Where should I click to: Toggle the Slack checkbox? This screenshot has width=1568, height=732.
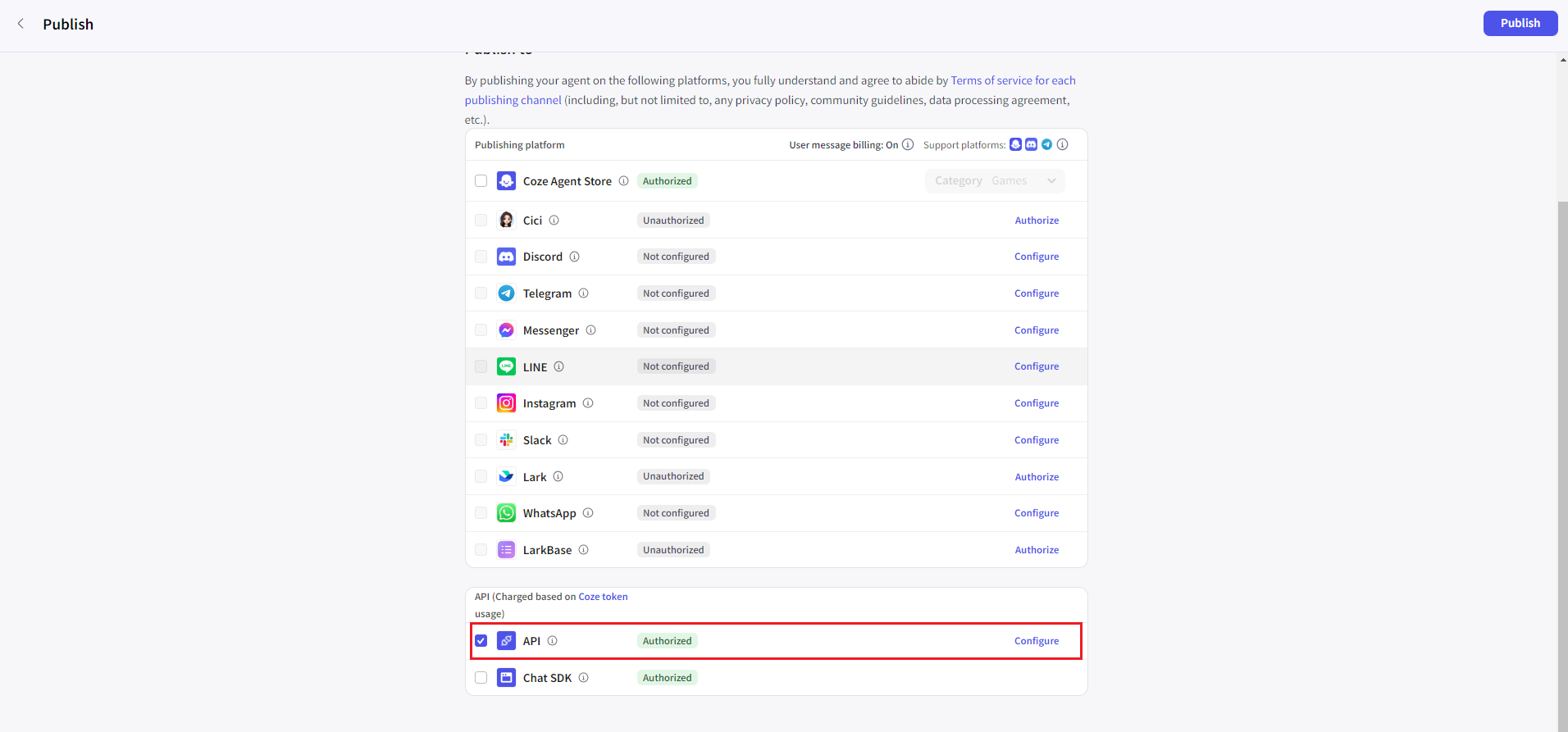[x=481, y=440]
